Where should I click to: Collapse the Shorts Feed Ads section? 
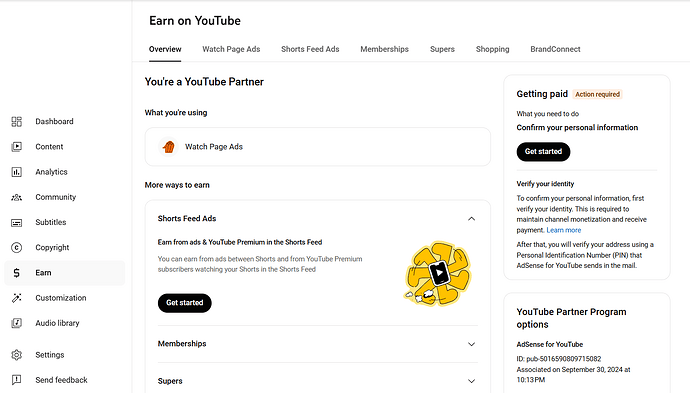(x=471, y=219)
